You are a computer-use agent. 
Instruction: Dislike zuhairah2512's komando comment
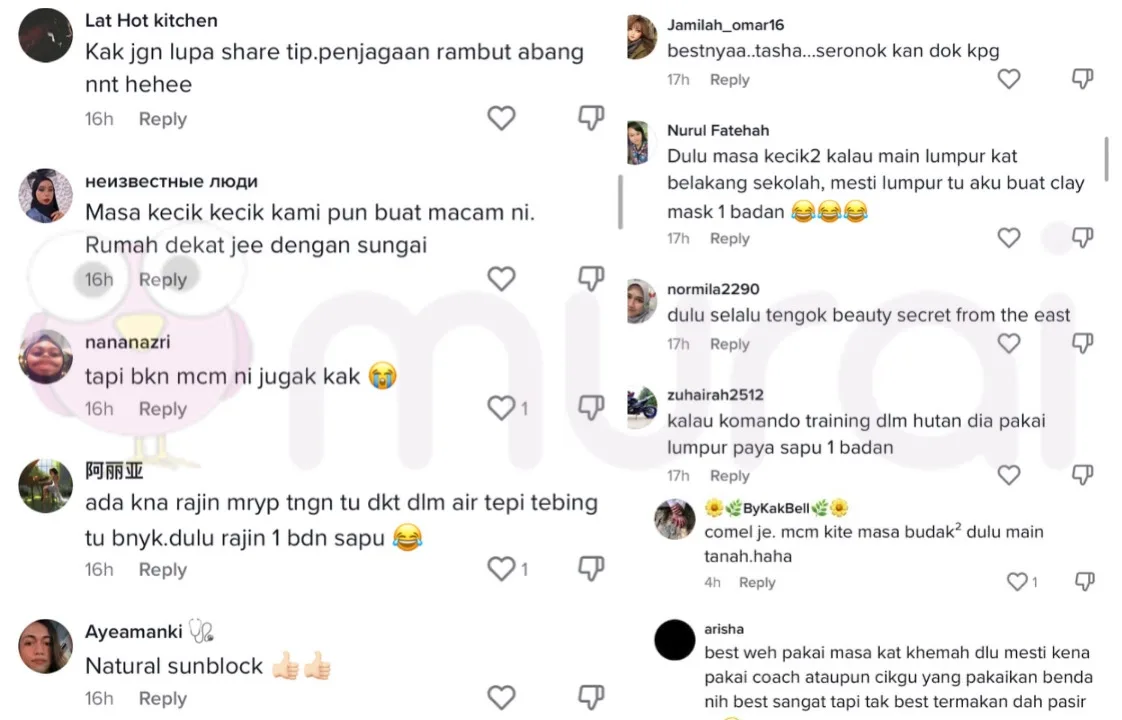[x=1082, y=475]
